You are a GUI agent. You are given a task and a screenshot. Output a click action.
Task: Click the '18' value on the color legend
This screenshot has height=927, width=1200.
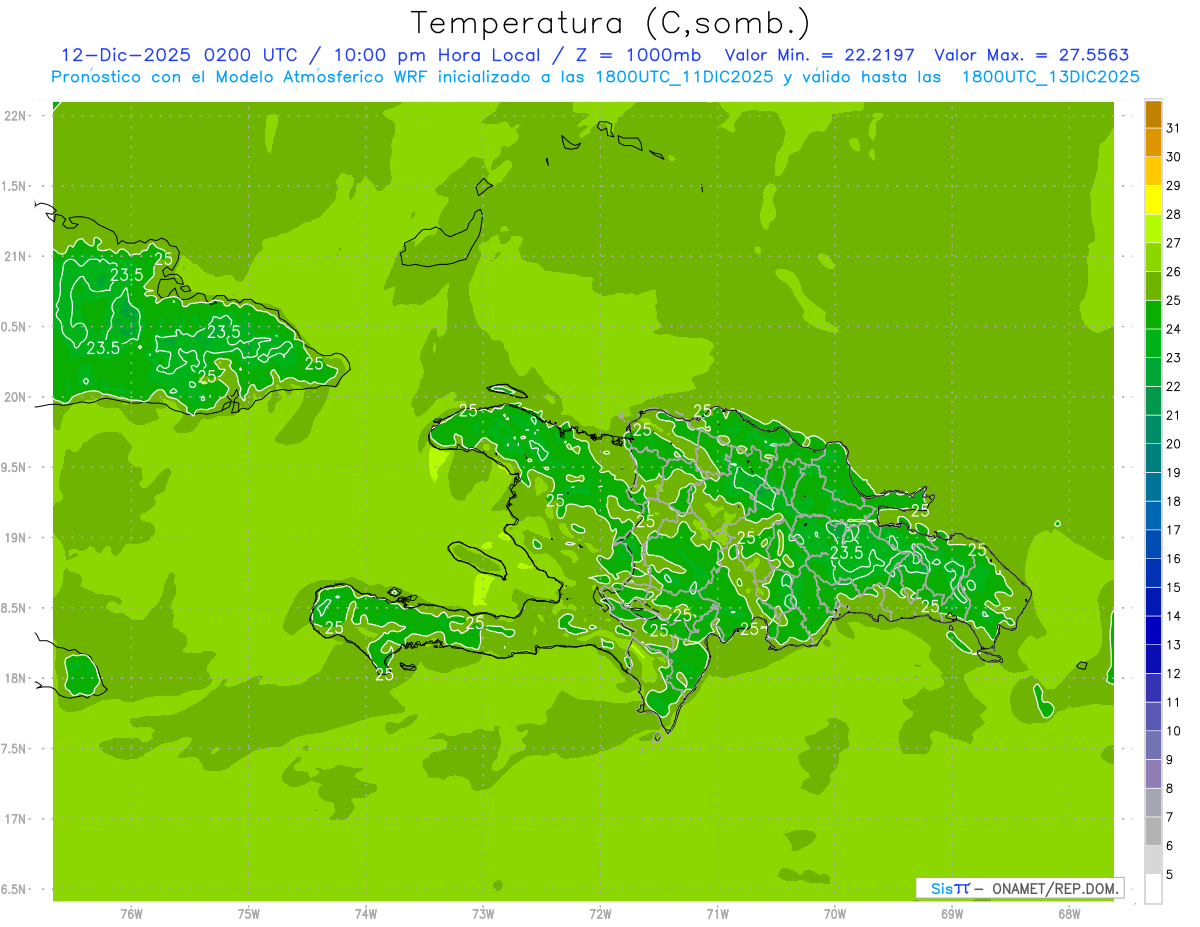pos(1174,501)
